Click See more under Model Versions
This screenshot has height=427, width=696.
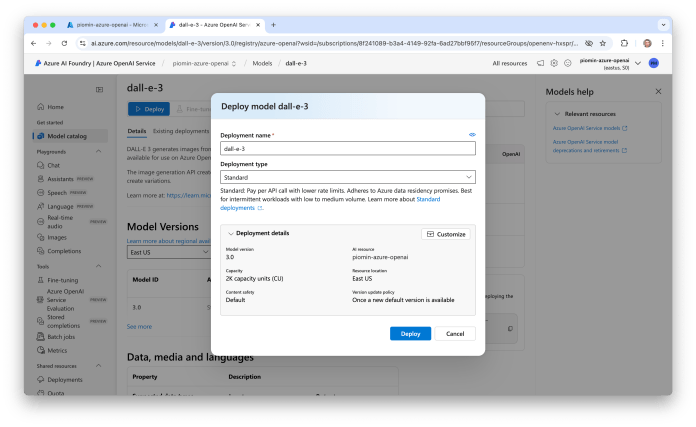(139, 327)
